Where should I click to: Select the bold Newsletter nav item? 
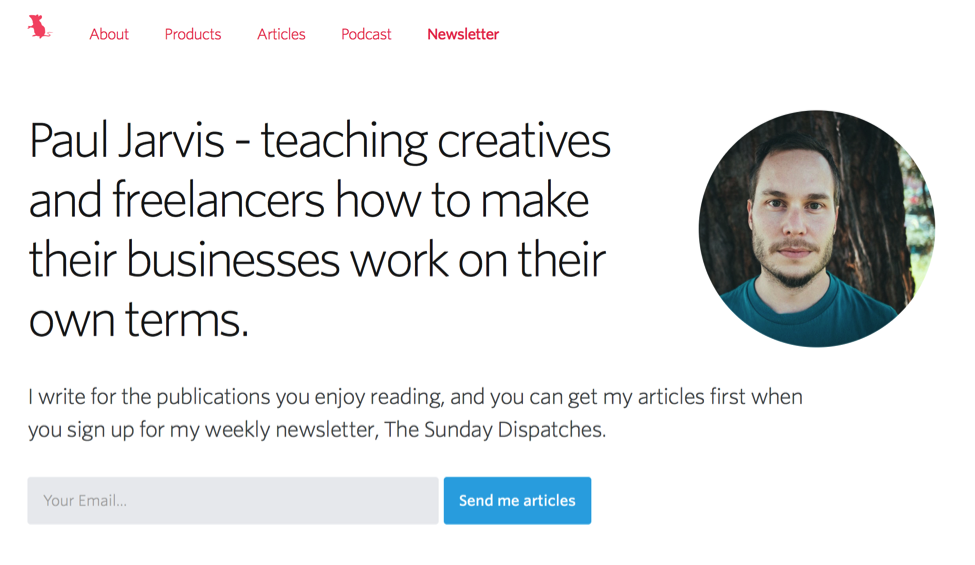[463, 34]
